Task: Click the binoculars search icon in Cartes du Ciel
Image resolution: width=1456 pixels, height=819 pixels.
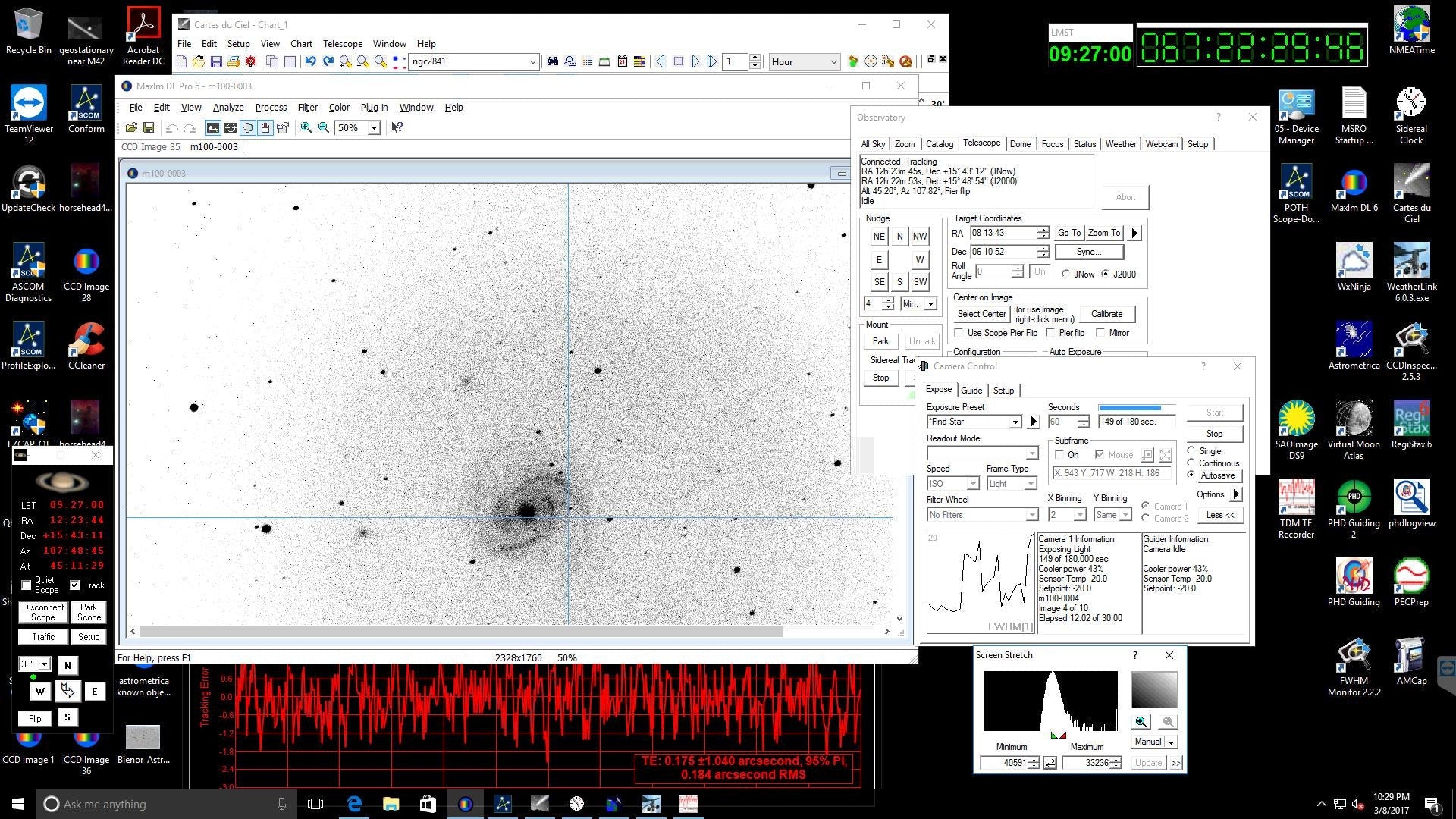Action: [x=552, y=61]
